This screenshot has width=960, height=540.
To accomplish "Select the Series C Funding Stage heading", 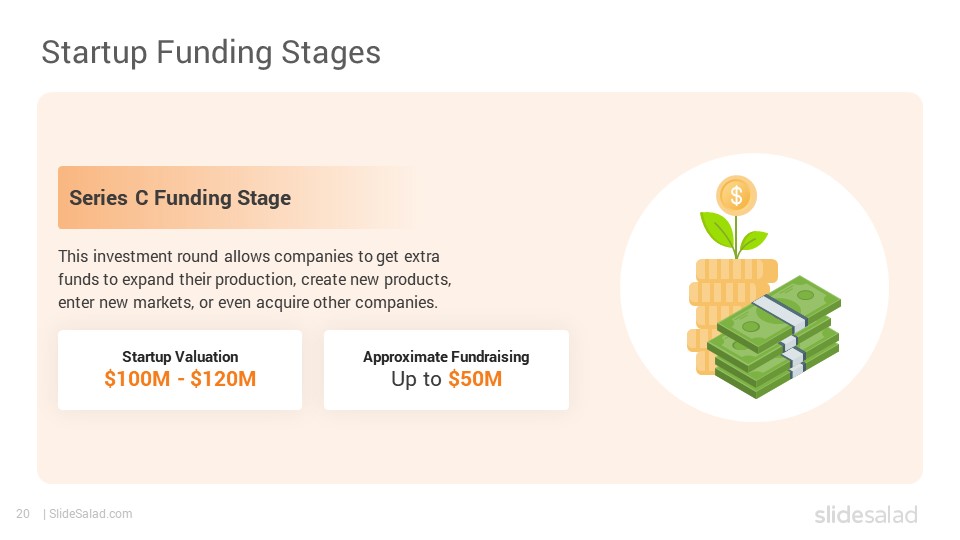I will 180,198.
